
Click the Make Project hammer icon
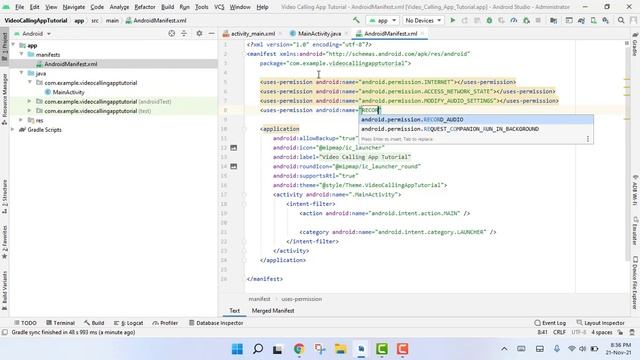pos(356,20)
